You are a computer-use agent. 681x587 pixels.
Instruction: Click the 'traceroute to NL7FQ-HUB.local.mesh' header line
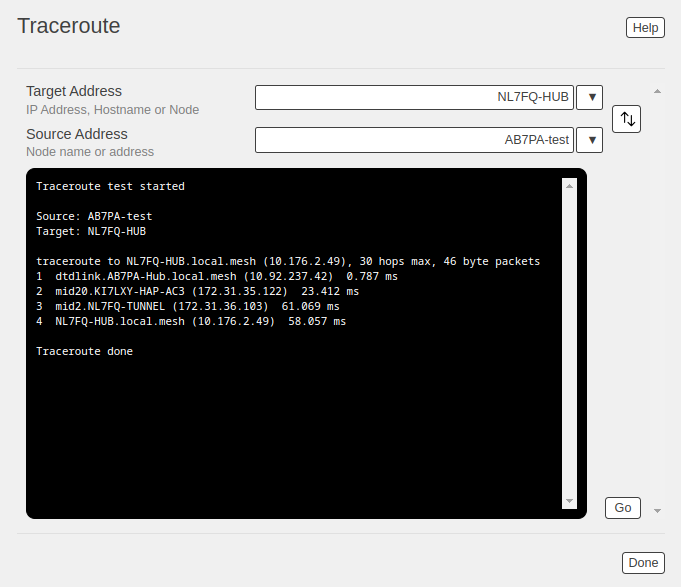pos(288,261)
